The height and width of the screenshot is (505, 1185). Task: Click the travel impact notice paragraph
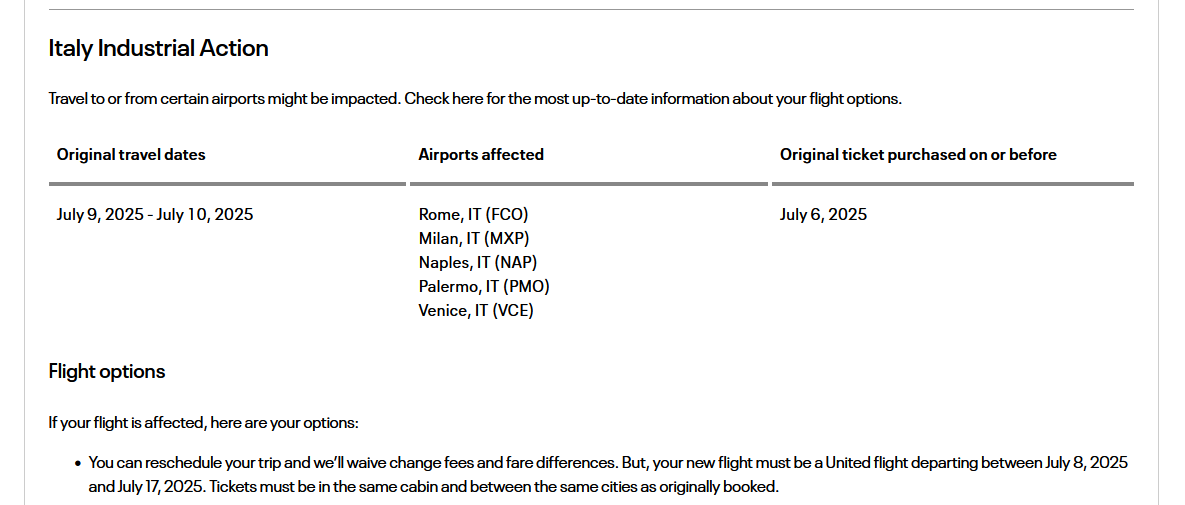pyautogui.click(x=475, y=99)
